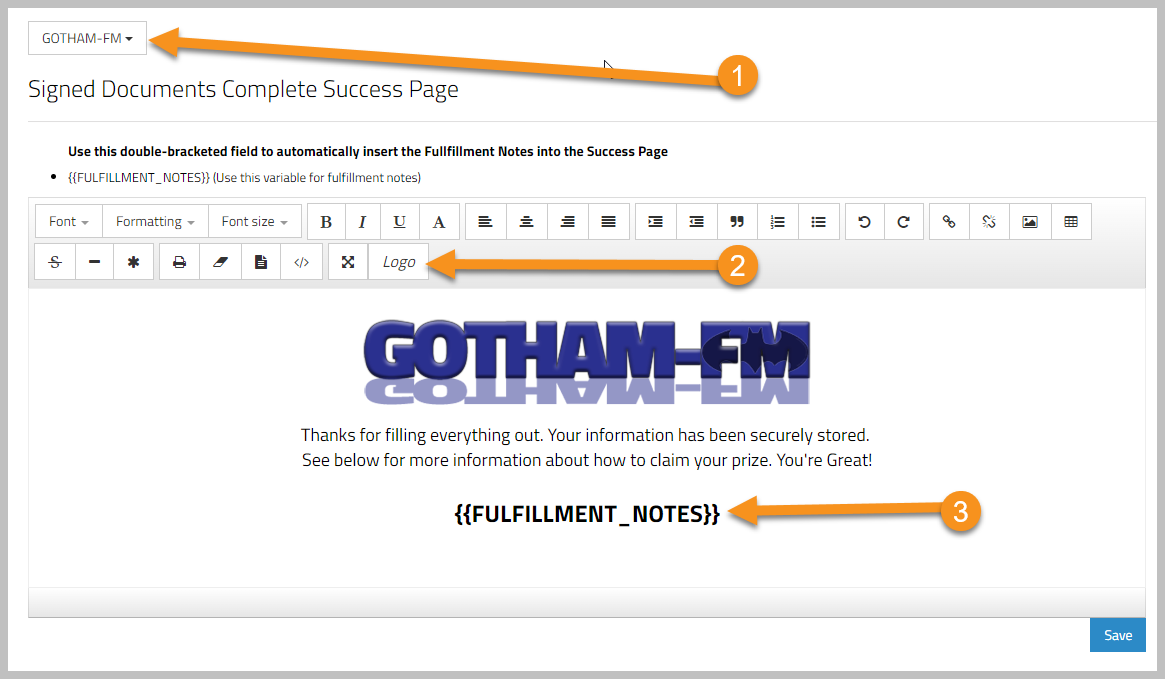
Task: Create a numbered list
Action: pyautogui.click(x=778, y=221)
